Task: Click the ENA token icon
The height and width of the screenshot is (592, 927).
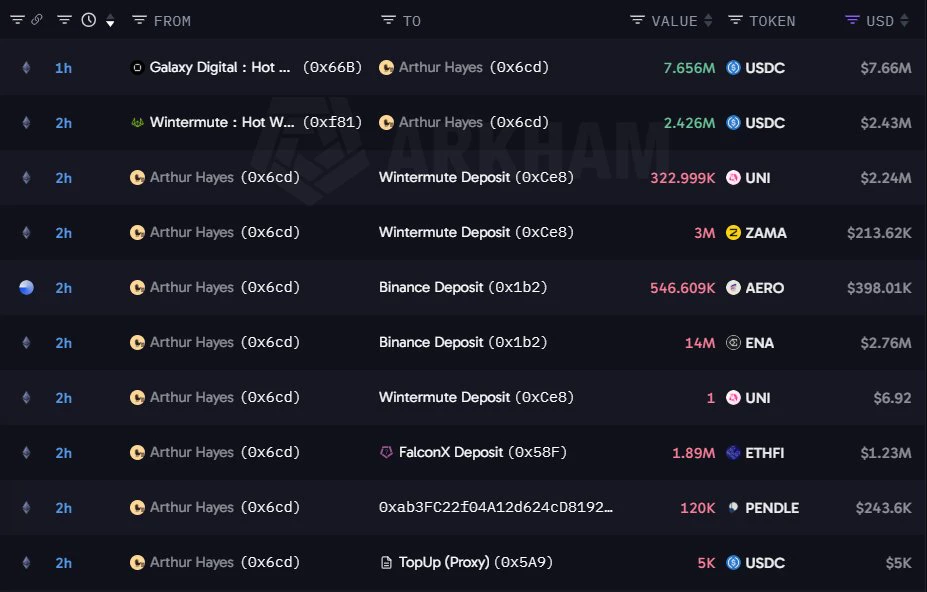Action: [733, 342]
